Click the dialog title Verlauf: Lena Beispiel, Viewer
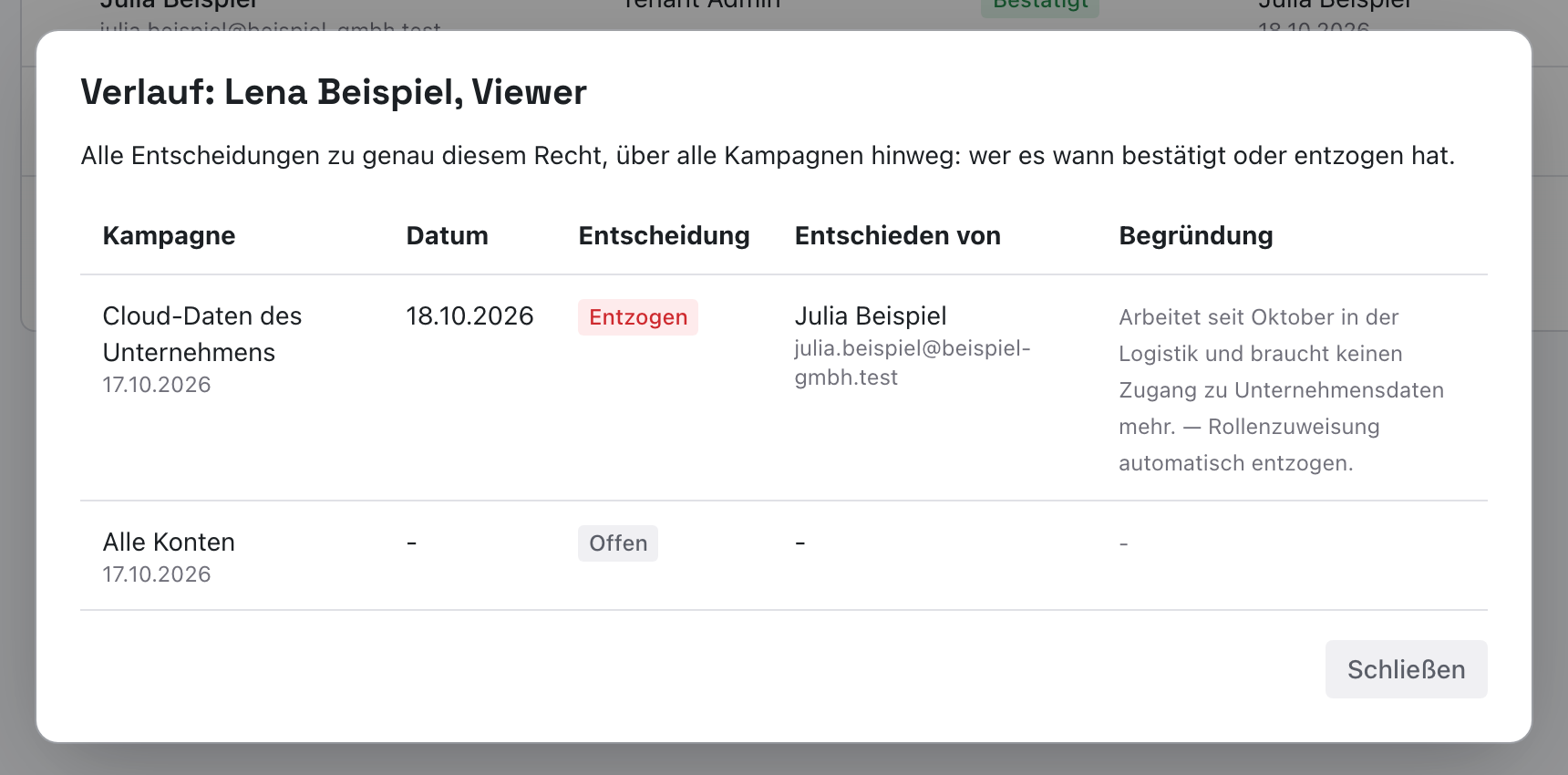Viewport: 1568px width, 775px height. click(x=334, y=92)
